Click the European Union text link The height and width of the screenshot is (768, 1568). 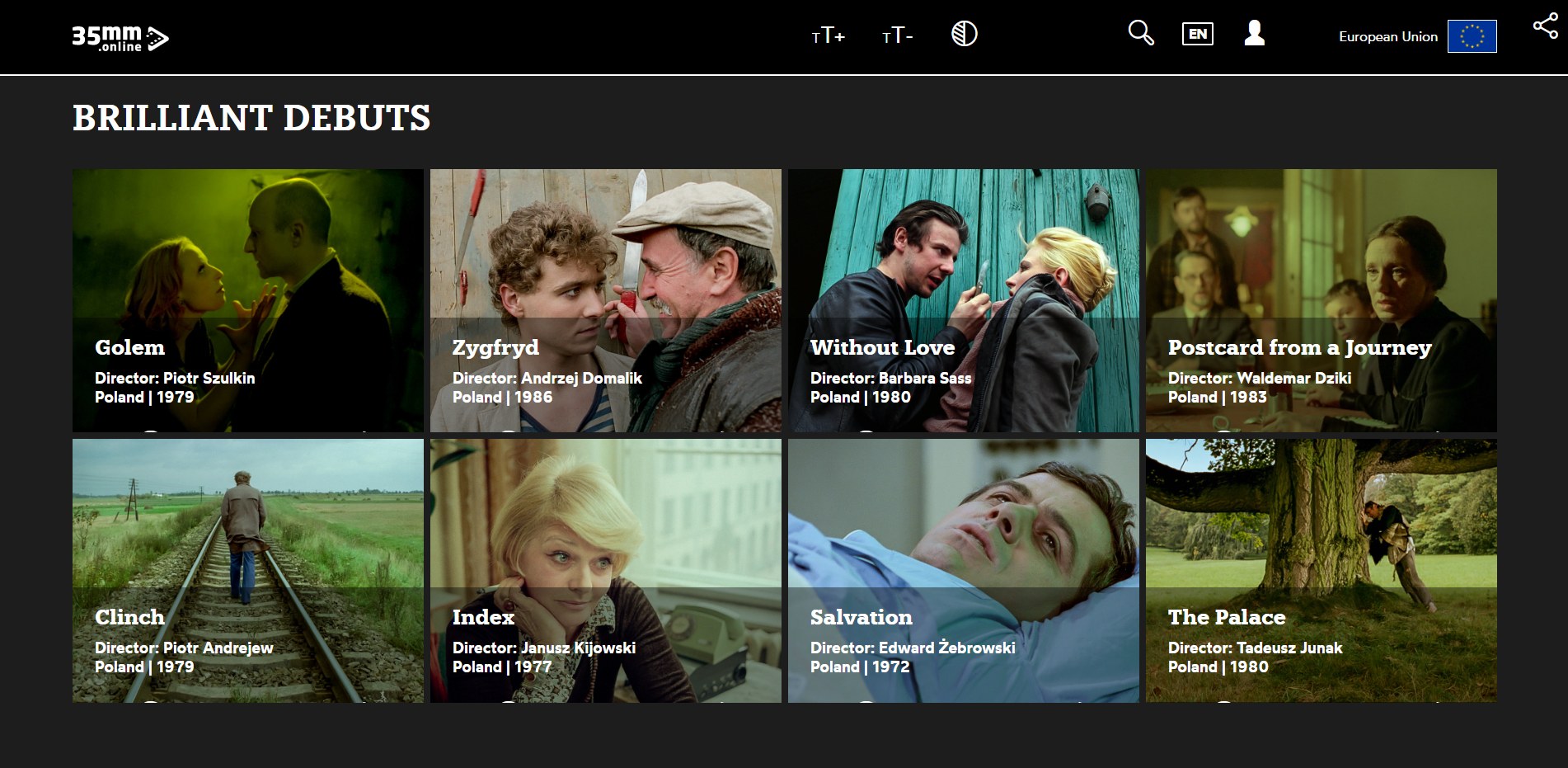click(1387, 36)
